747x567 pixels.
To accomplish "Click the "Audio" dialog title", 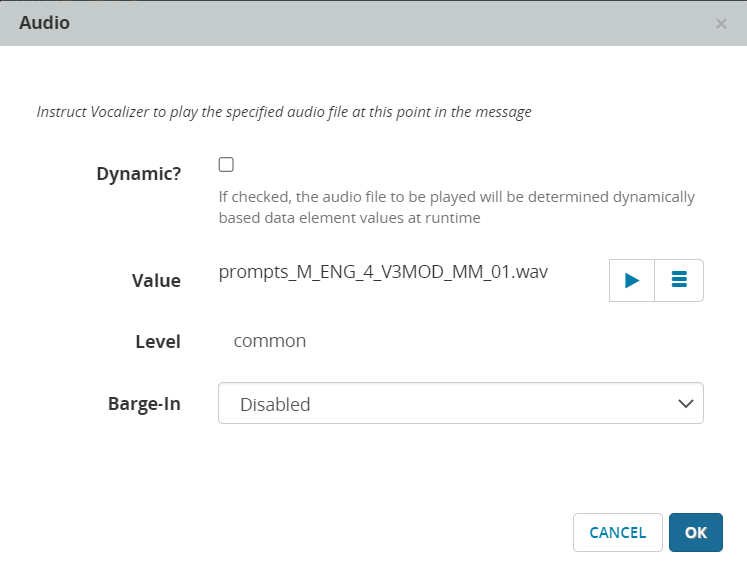I will (45, 22).
